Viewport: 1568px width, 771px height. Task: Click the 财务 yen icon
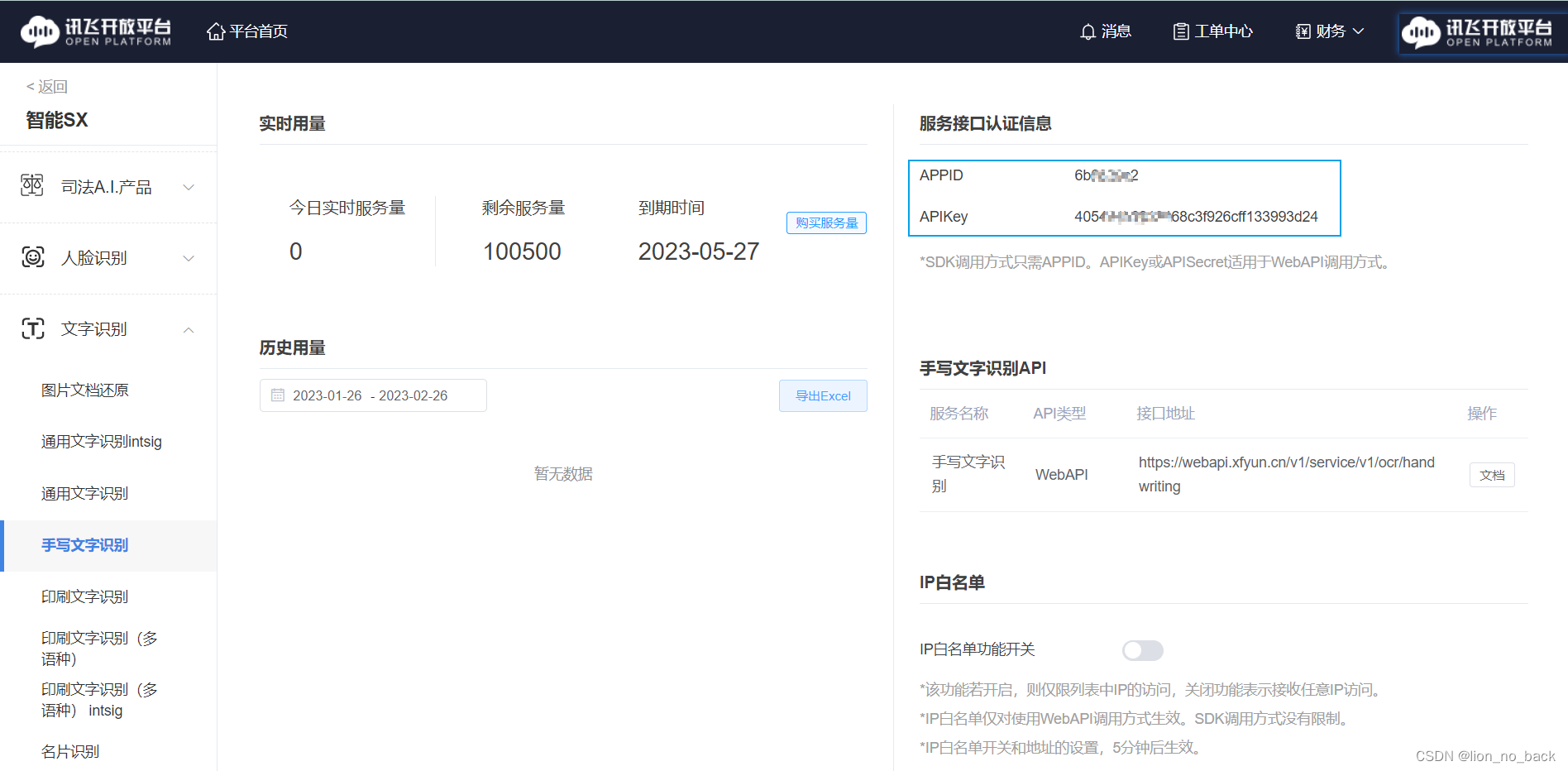pos(1303,31)
